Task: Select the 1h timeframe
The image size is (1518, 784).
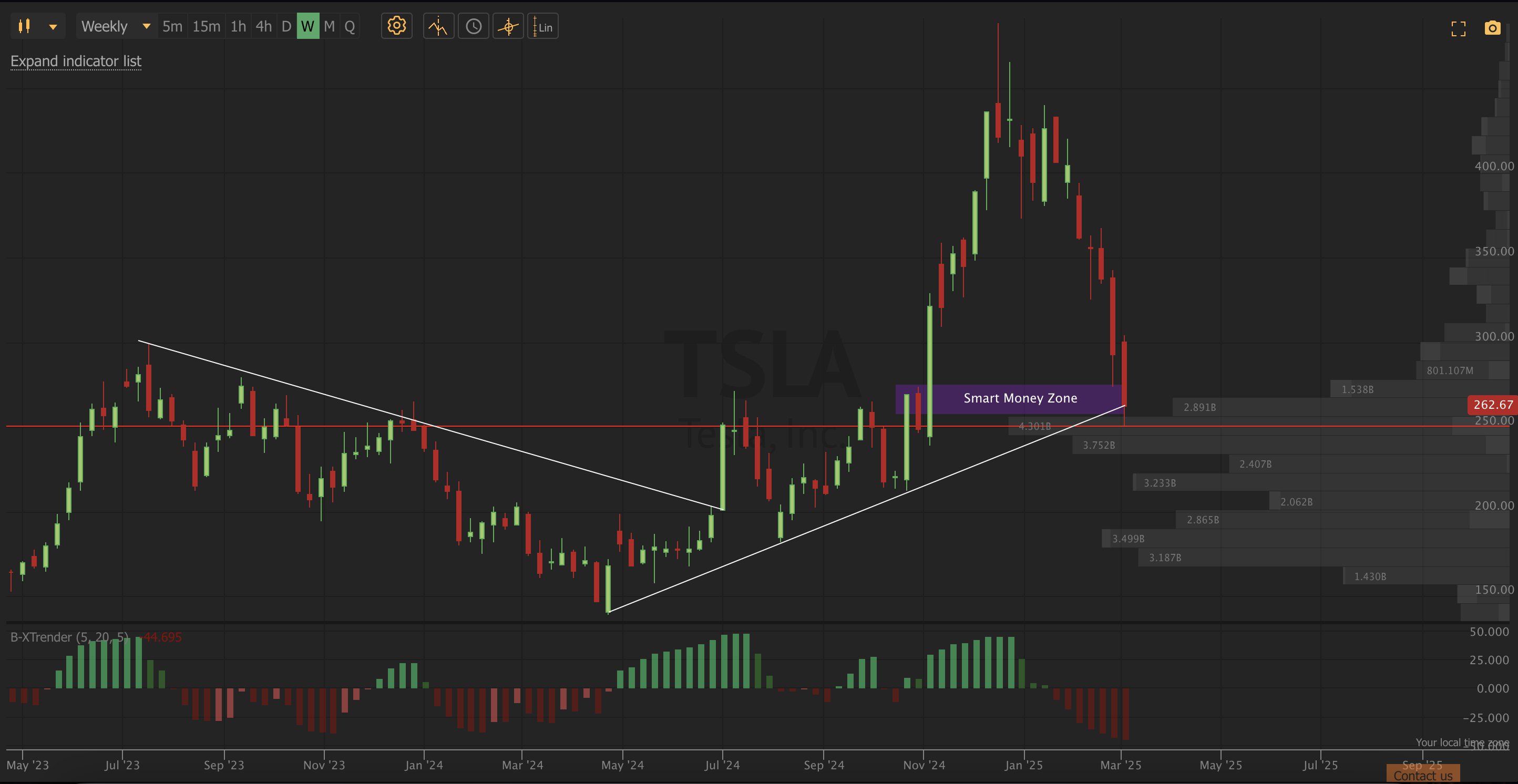Action: click(238, 26)
